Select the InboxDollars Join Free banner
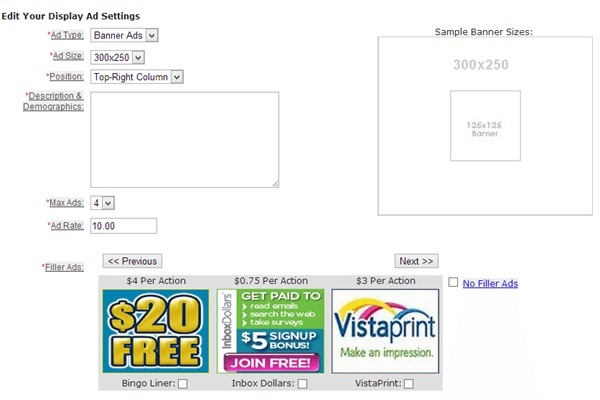 click(x=271, y=331)
